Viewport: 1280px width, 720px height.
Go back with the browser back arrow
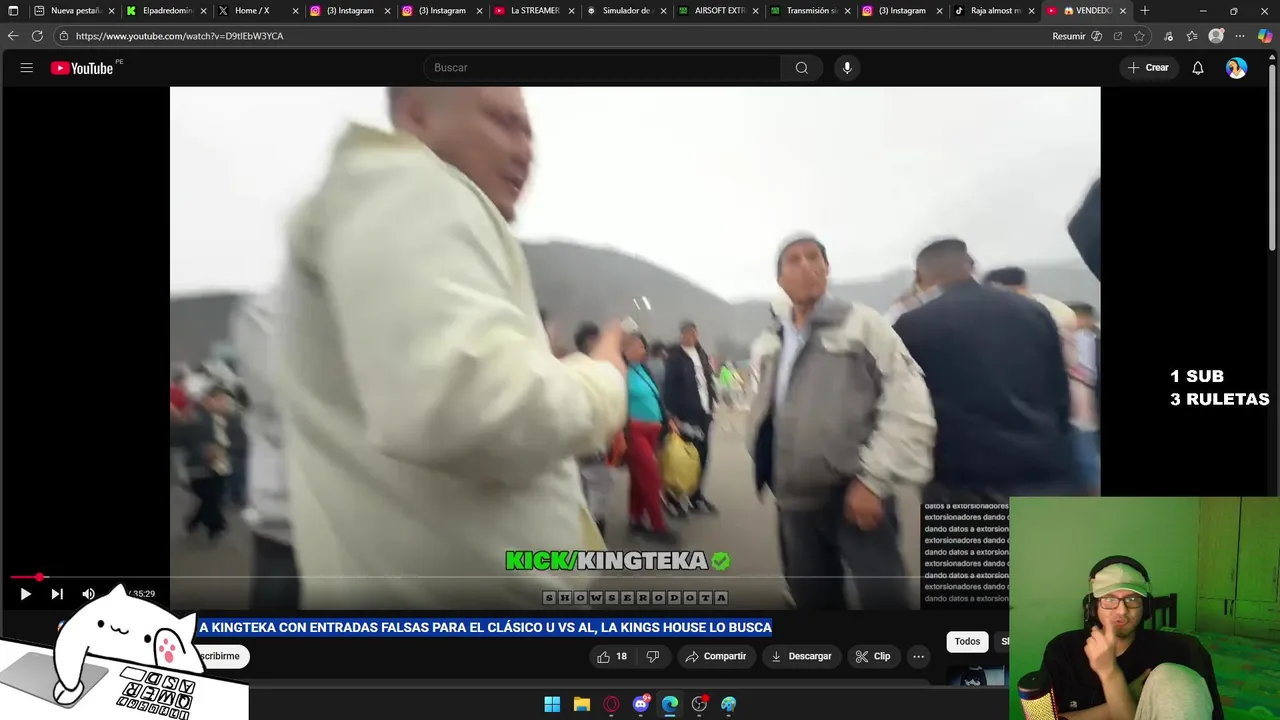[13, 36]
